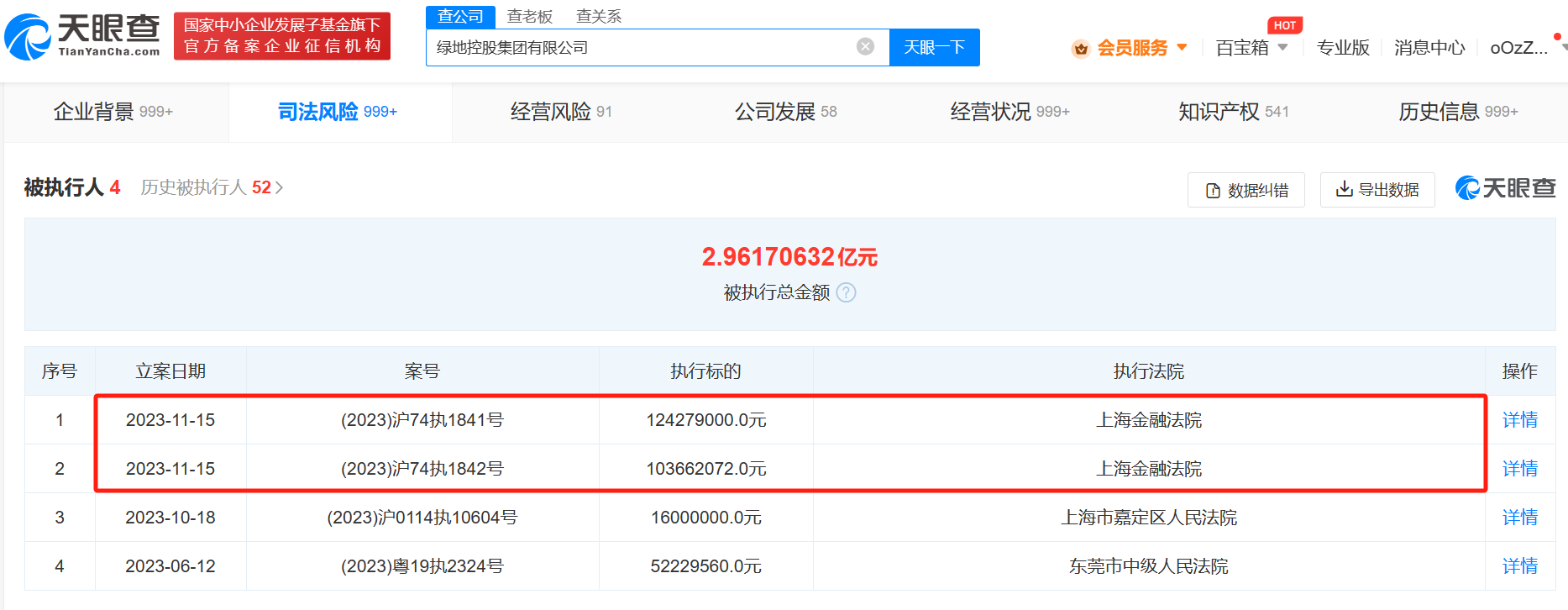This screenshot has height=610, width=1568.
Task: Open the 知识产权 tab
Action: 1234,112
